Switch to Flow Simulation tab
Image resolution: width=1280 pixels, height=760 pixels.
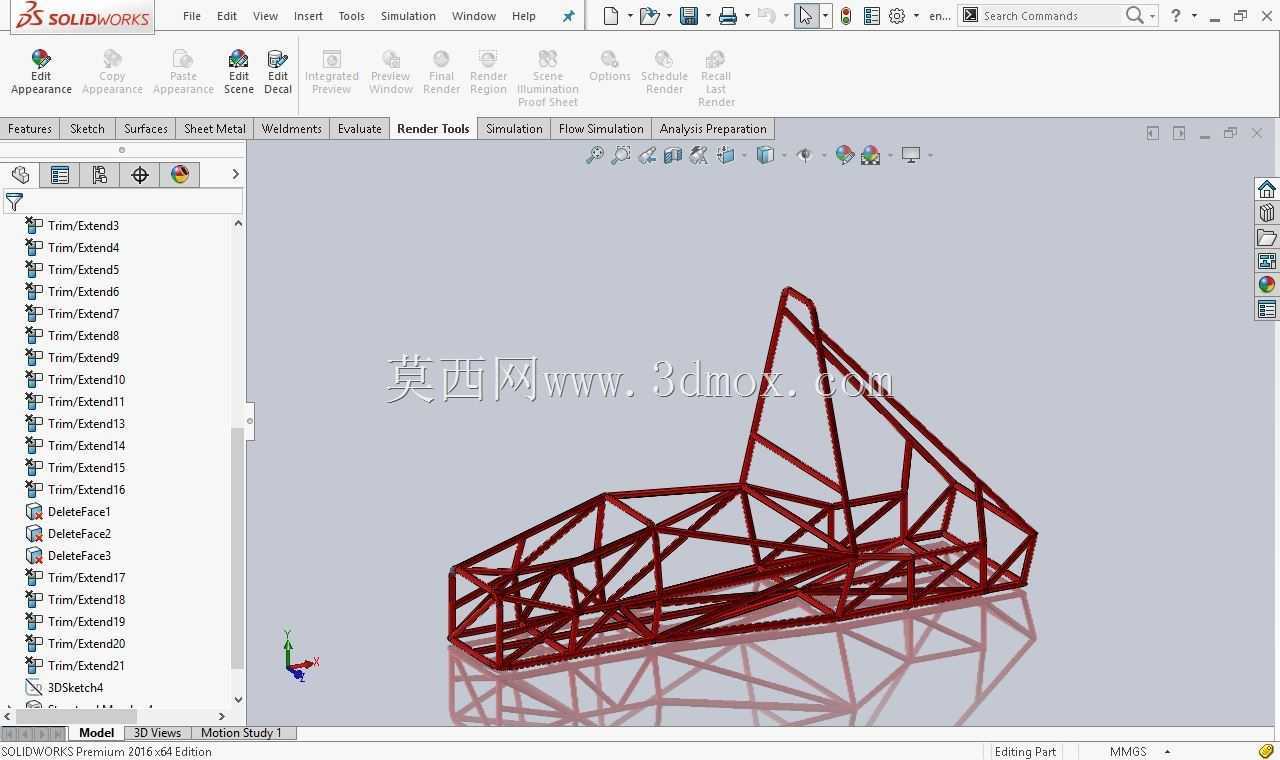(601, 129)
